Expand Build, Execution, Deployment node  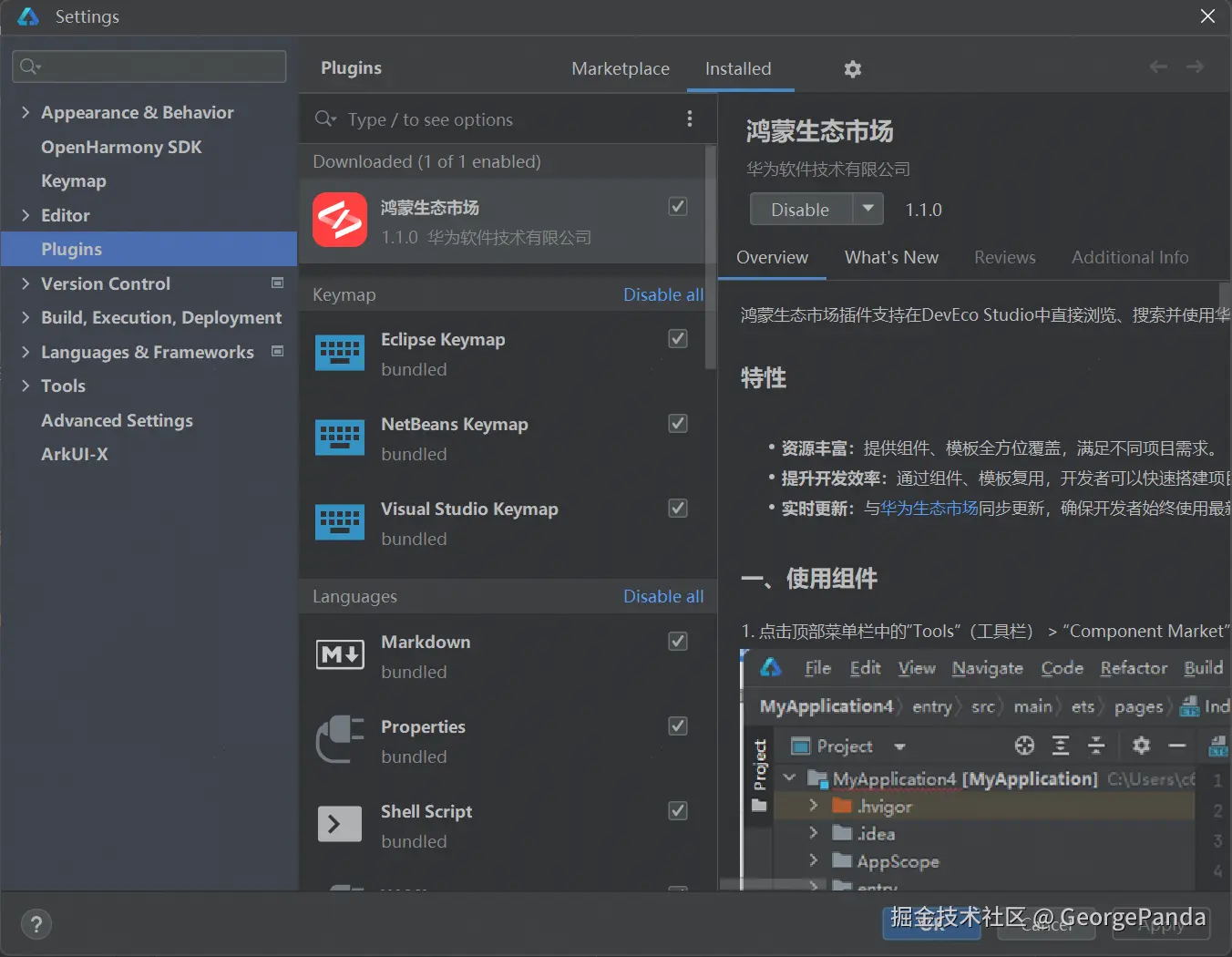pyautogui.click(x=26, y=317)
